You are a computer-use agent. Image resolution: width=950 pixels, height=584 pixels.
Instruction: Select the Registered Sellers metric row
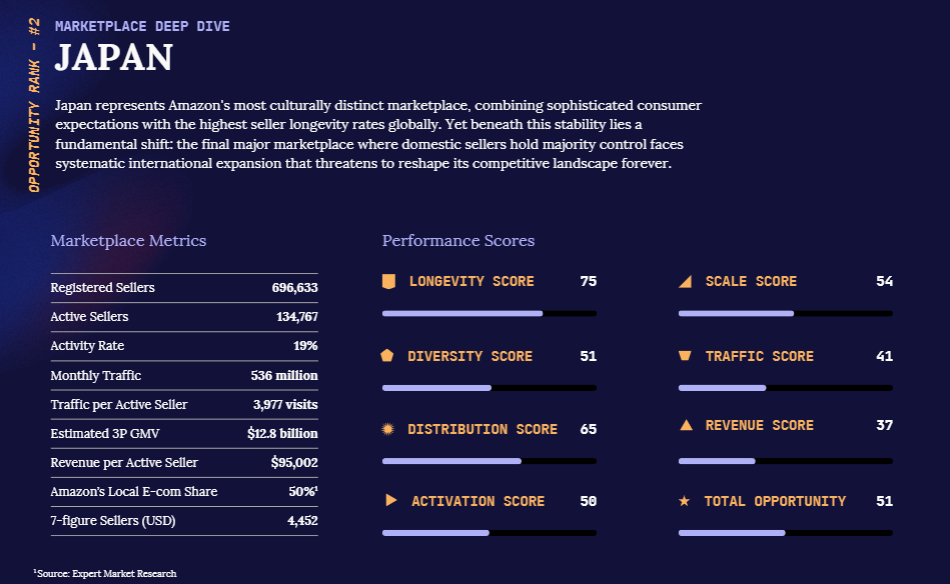tap(184, 288)
